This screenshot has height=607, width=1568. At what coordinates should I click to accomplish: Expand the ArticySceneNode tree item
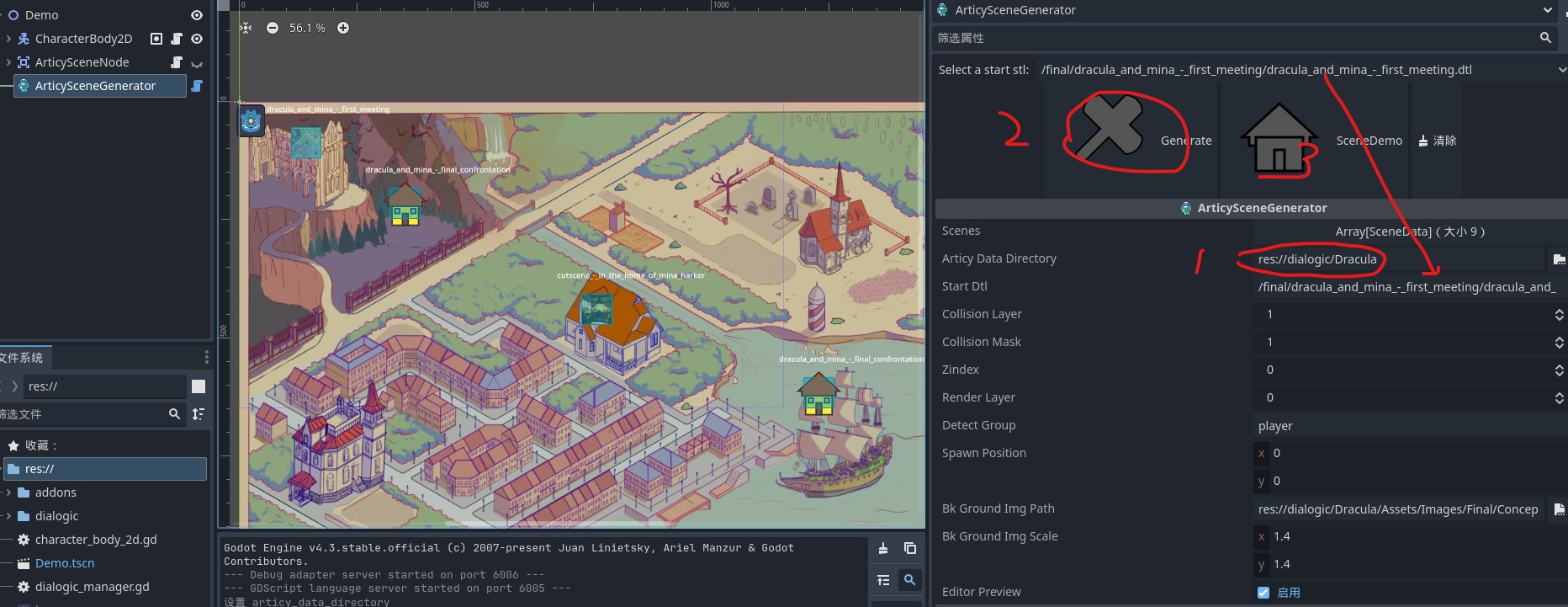coord(8,62)
